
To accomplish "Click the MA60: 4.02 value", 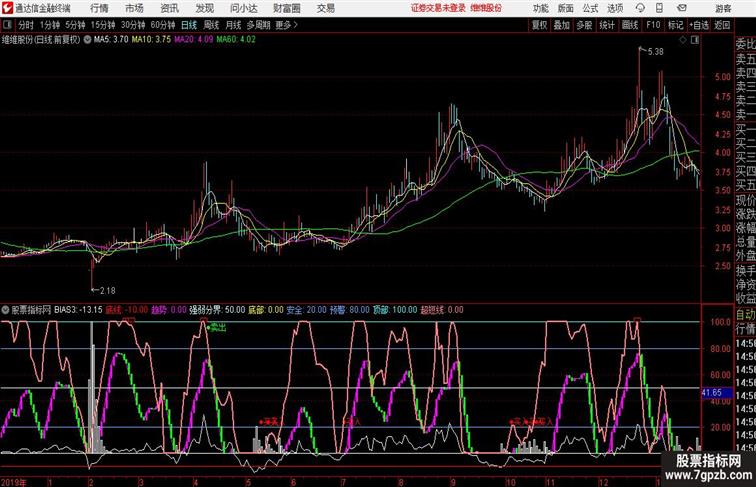I will pos(236,40).
